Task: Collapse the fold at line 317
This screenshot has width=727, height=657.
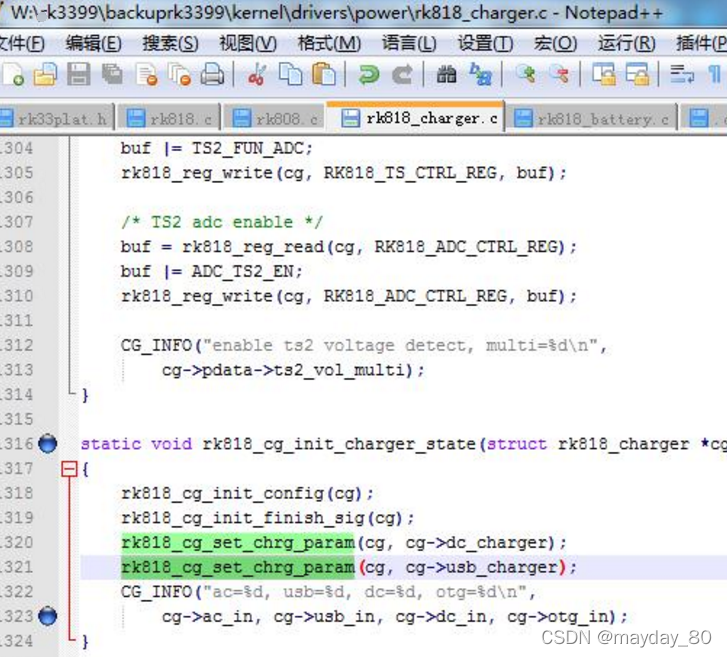Action: (x=69, y=469)
